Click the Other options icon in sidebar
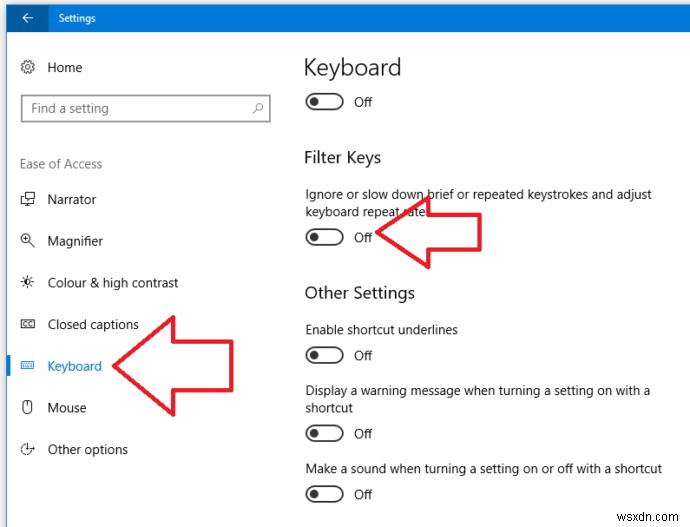 (x=27, y=449)
